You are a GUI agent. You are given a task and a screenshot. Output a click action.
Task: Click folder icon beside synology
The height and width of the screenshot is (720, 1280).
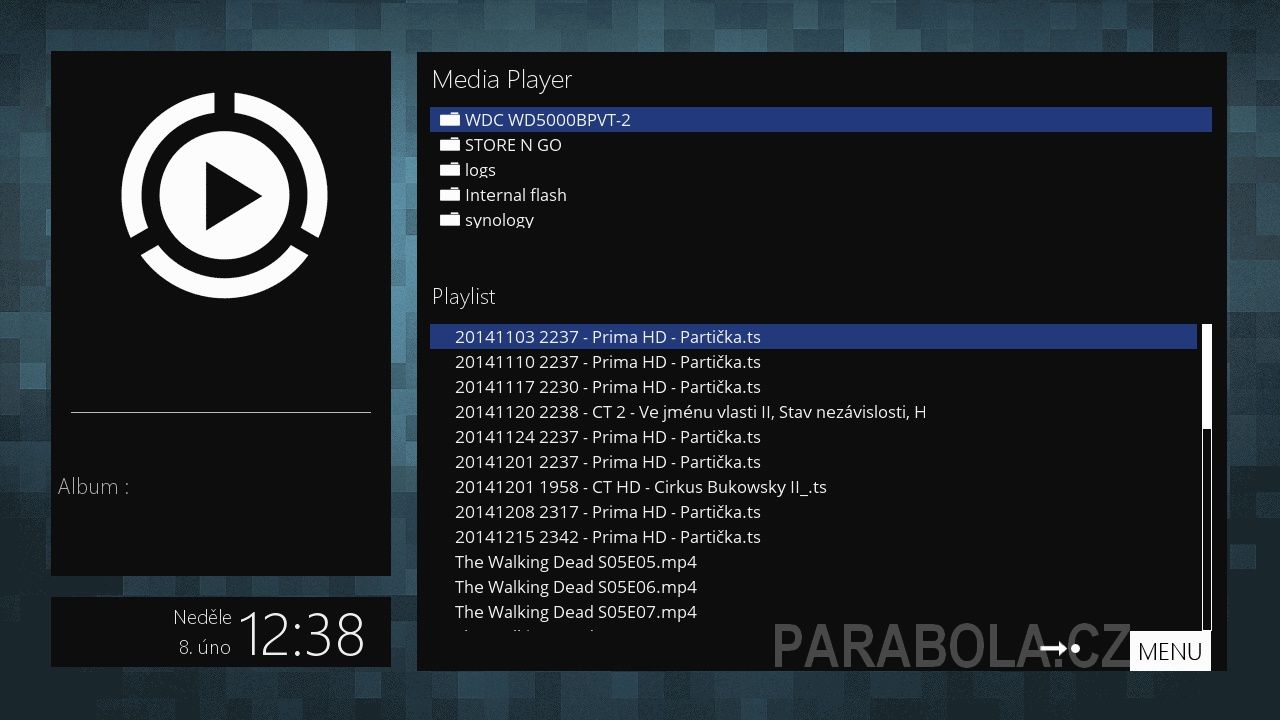click(449, 219)
